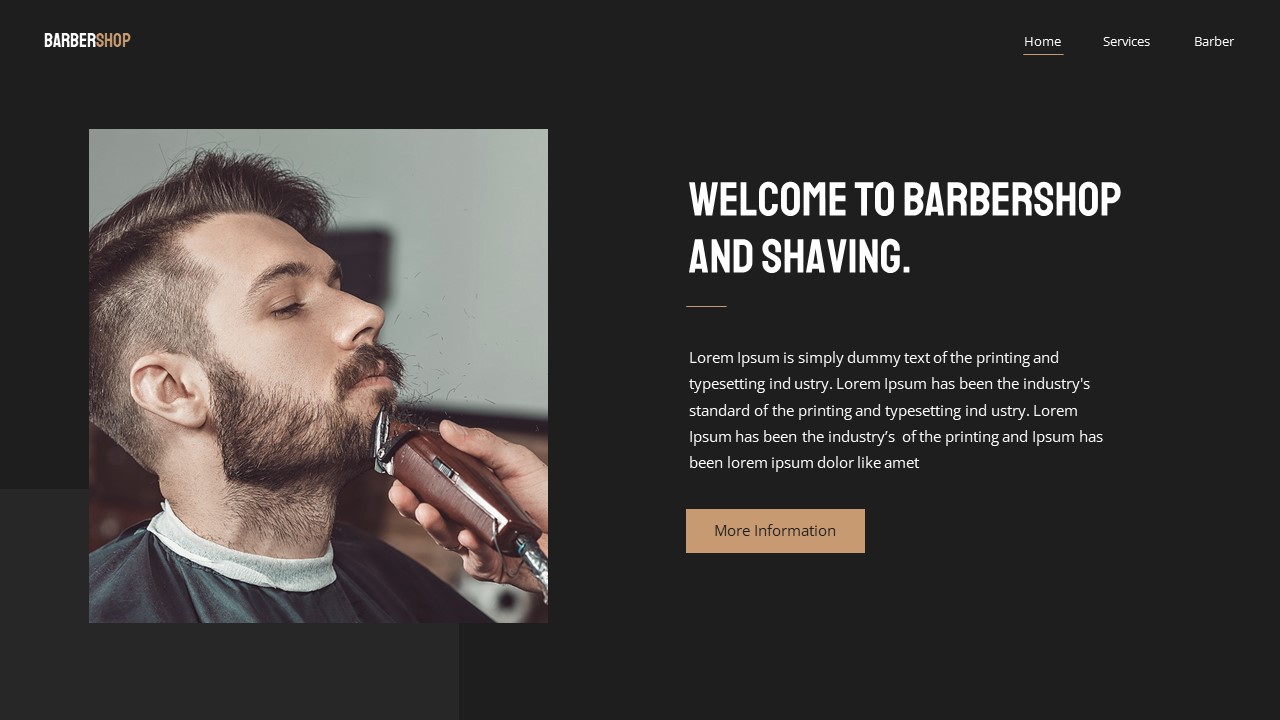
Task: Select the barber shaving photo
Action: tap(318, 376)
